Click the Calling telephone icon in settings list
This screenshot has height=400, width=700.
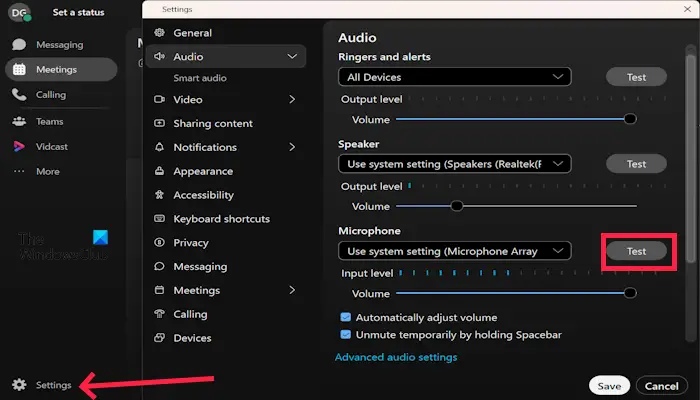(159, 314)
